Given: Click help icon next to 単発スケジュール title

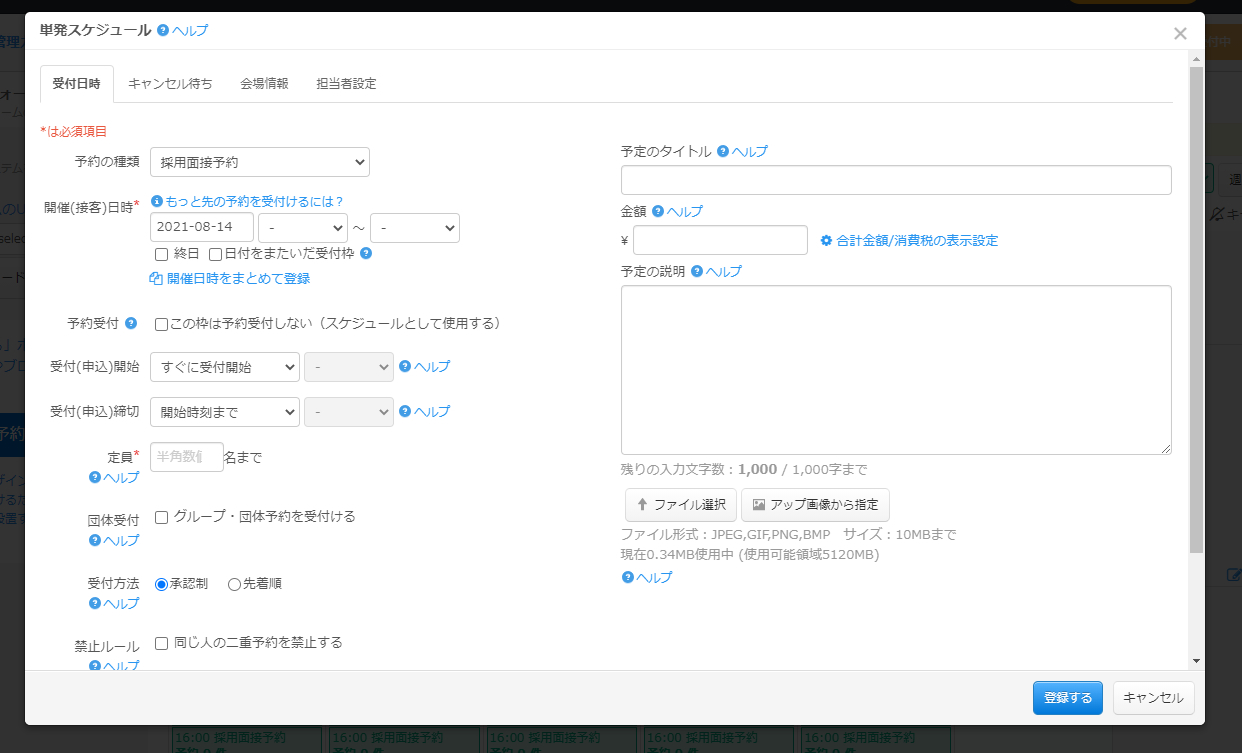Looking at the screenshot, I should (x=163, y=31).
